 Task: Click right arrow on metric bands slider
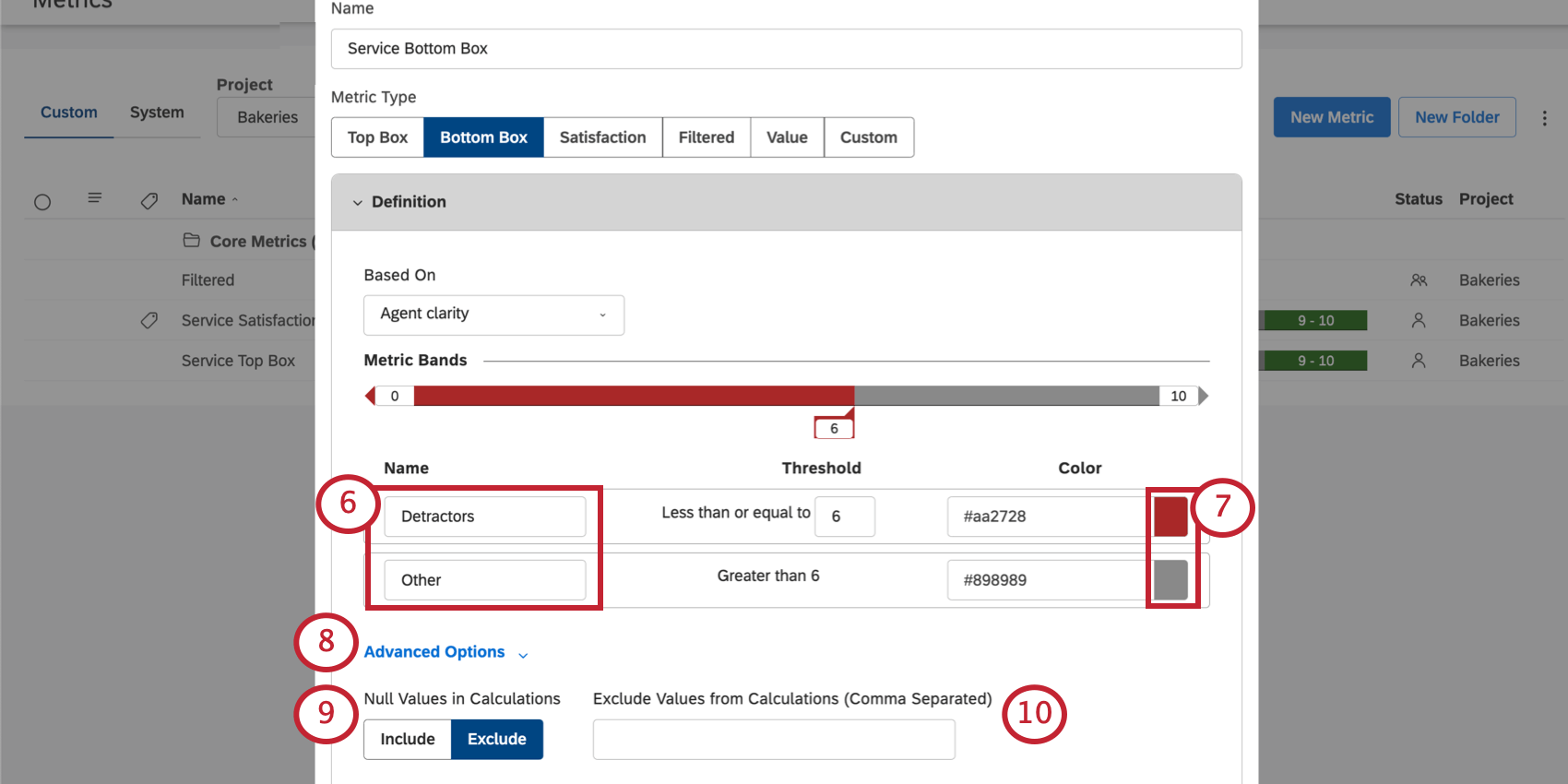coord(1203,396)
